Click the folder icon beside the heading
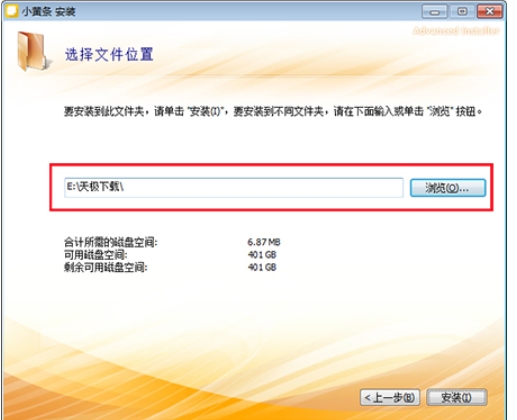 [x=34, y=51]
